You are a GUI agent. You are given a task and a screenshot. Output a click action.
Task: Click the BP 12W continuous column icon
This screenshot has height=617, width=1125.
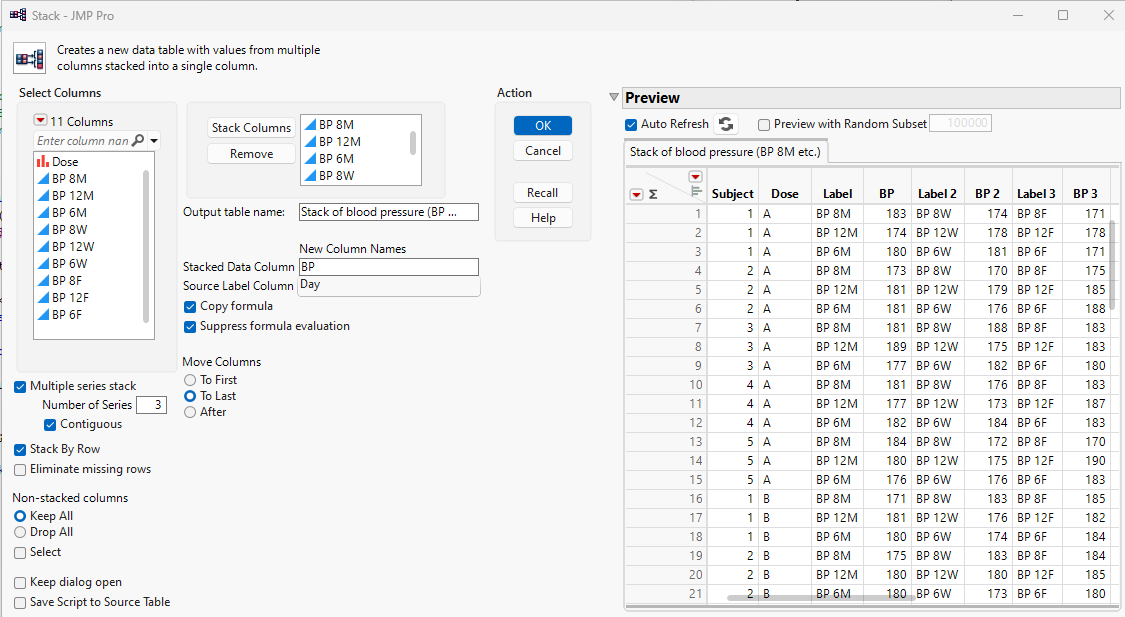pyautogui.click(x=43, y=246)
